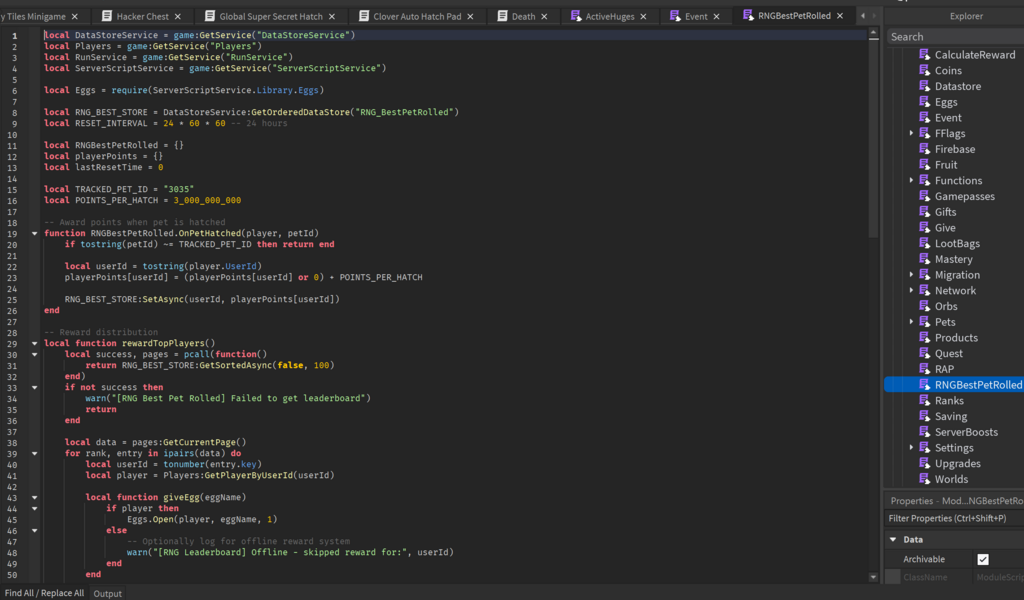This screenshot has height=600, width=1024.
Task: Switch to the Hacker Chest script tab
Action: [143, 17]
